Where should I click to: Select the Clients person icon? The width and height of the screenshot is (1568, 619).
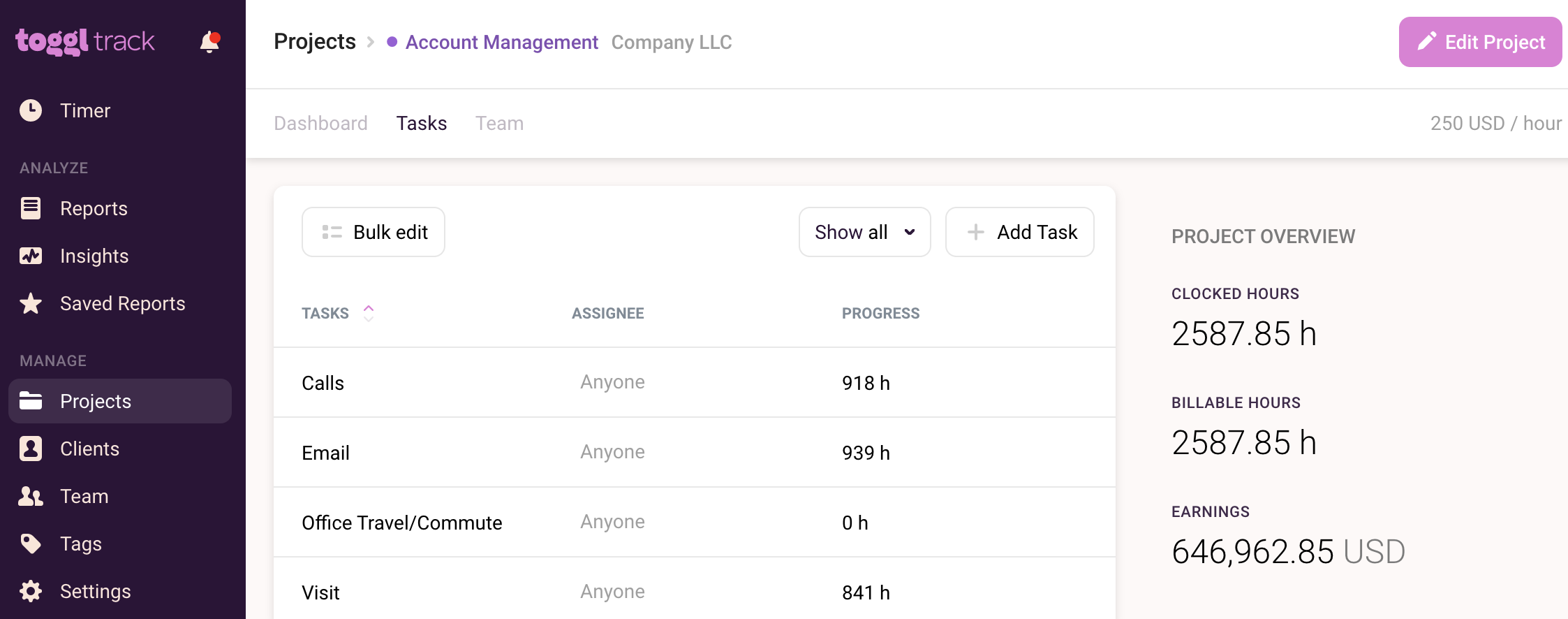pos(31,449)
